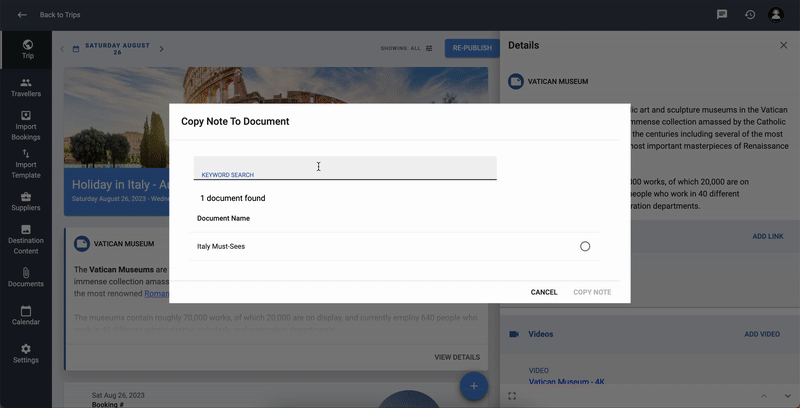The image size is (800, 408).
Task: Open the Documents paperclip icon
Action: click(26, 277)
